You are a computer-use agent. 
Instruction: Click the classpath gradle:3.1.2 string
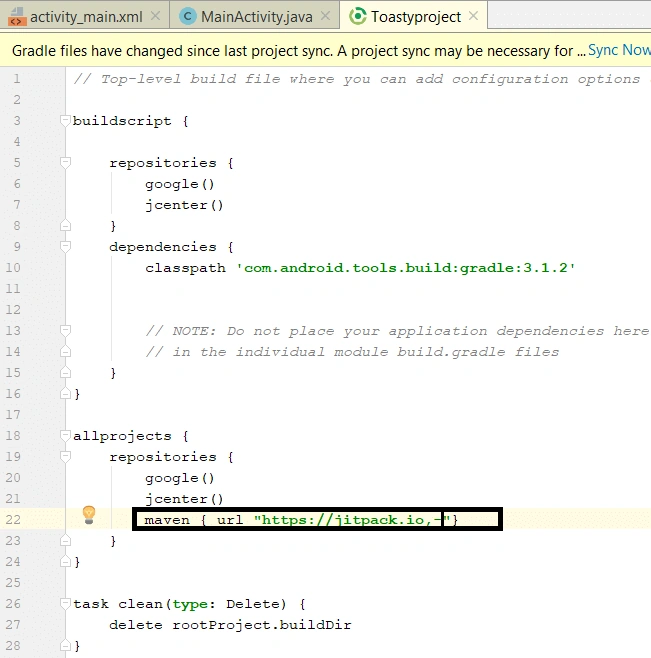[406, 268]
